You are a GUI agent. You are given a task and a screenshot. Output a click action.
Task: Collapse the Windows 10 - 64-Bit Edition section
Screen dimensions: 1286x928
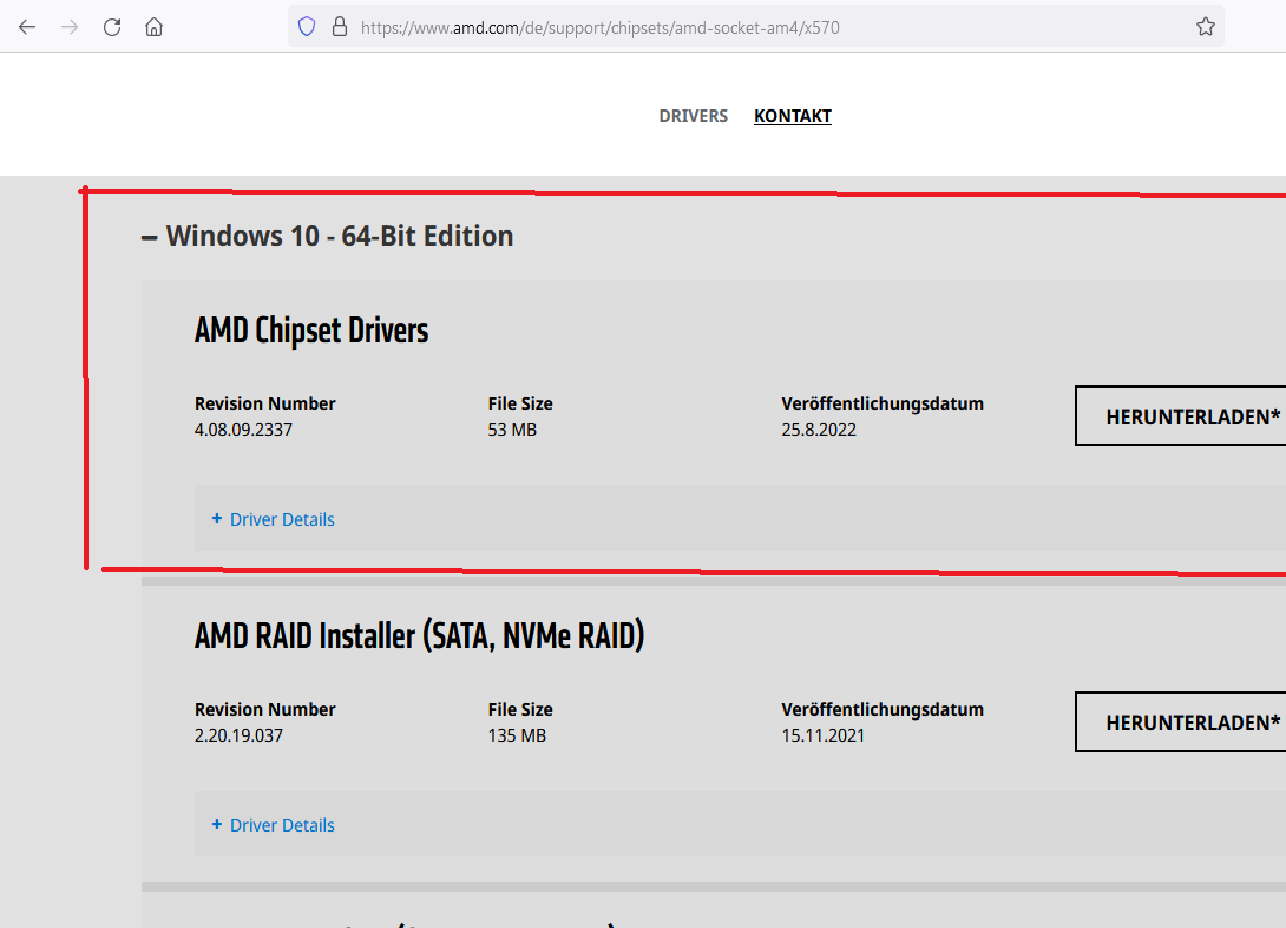click(x=328, y=236)
